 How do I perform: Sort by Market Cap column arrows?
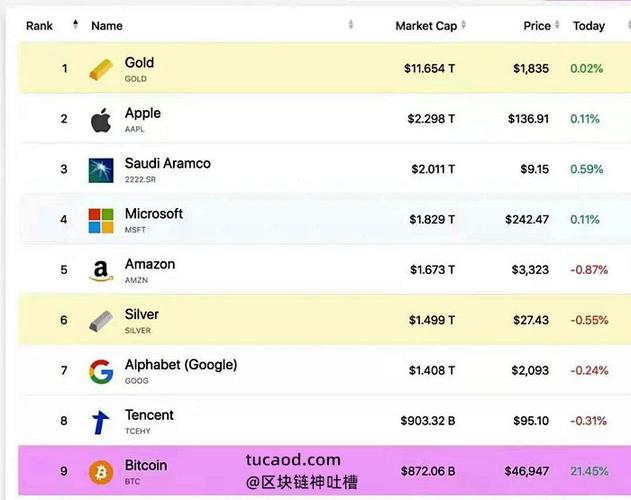(464, 25)
